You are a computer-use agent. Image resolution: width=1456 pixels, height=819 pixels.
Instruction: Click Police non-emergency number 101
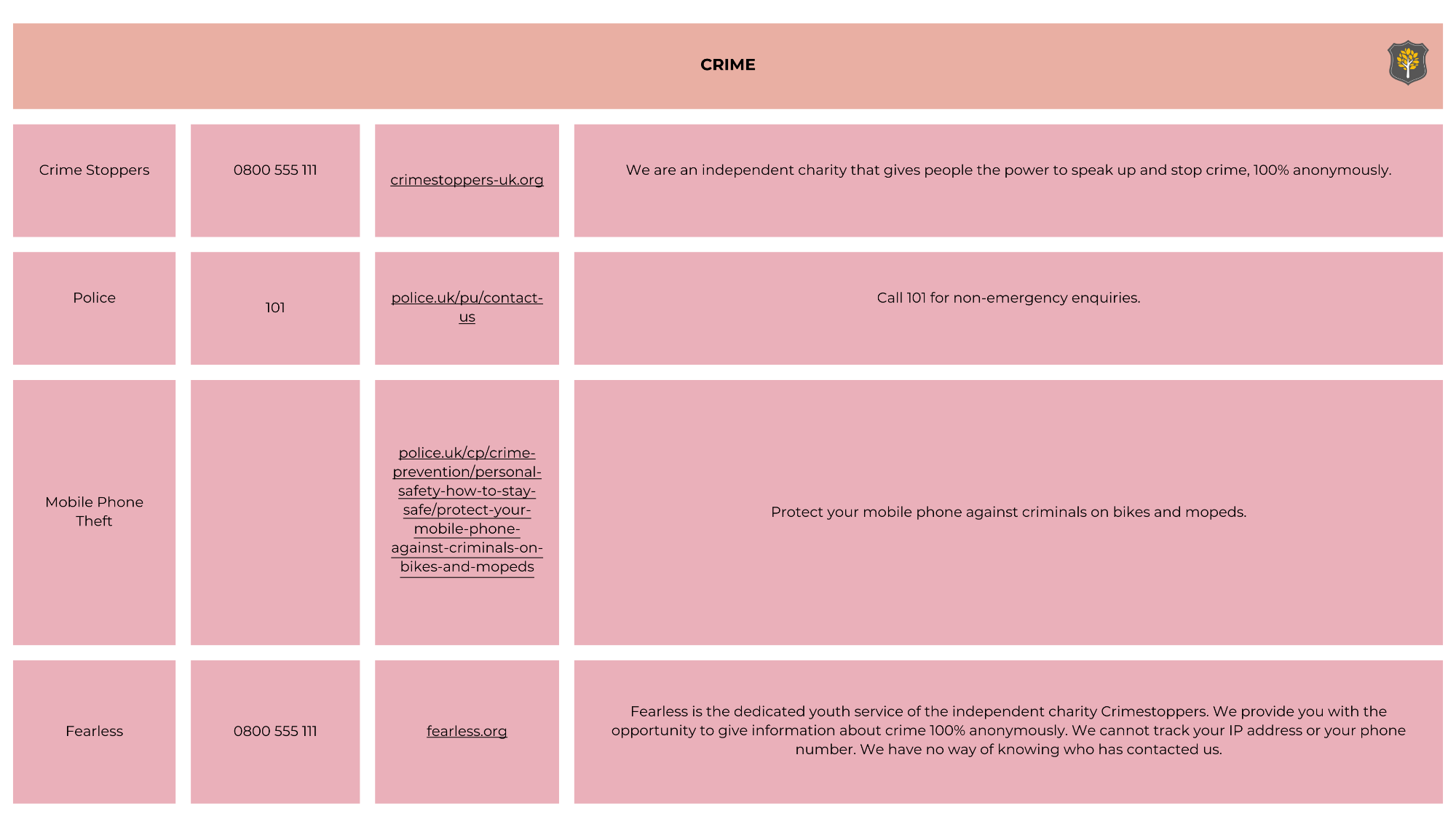[x=274, y=307]
